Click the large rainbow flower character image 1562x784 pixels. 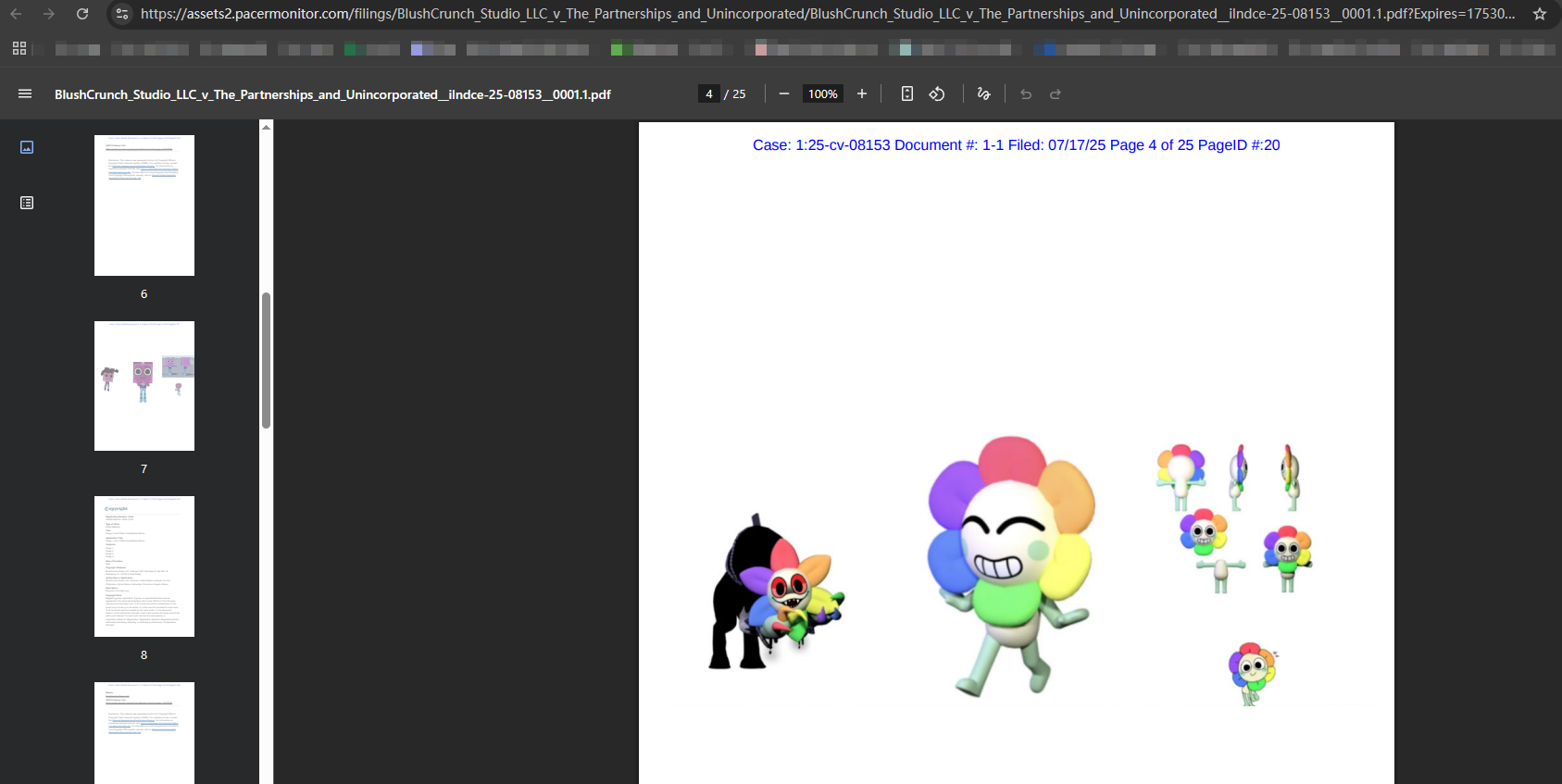click(1012, 566)
